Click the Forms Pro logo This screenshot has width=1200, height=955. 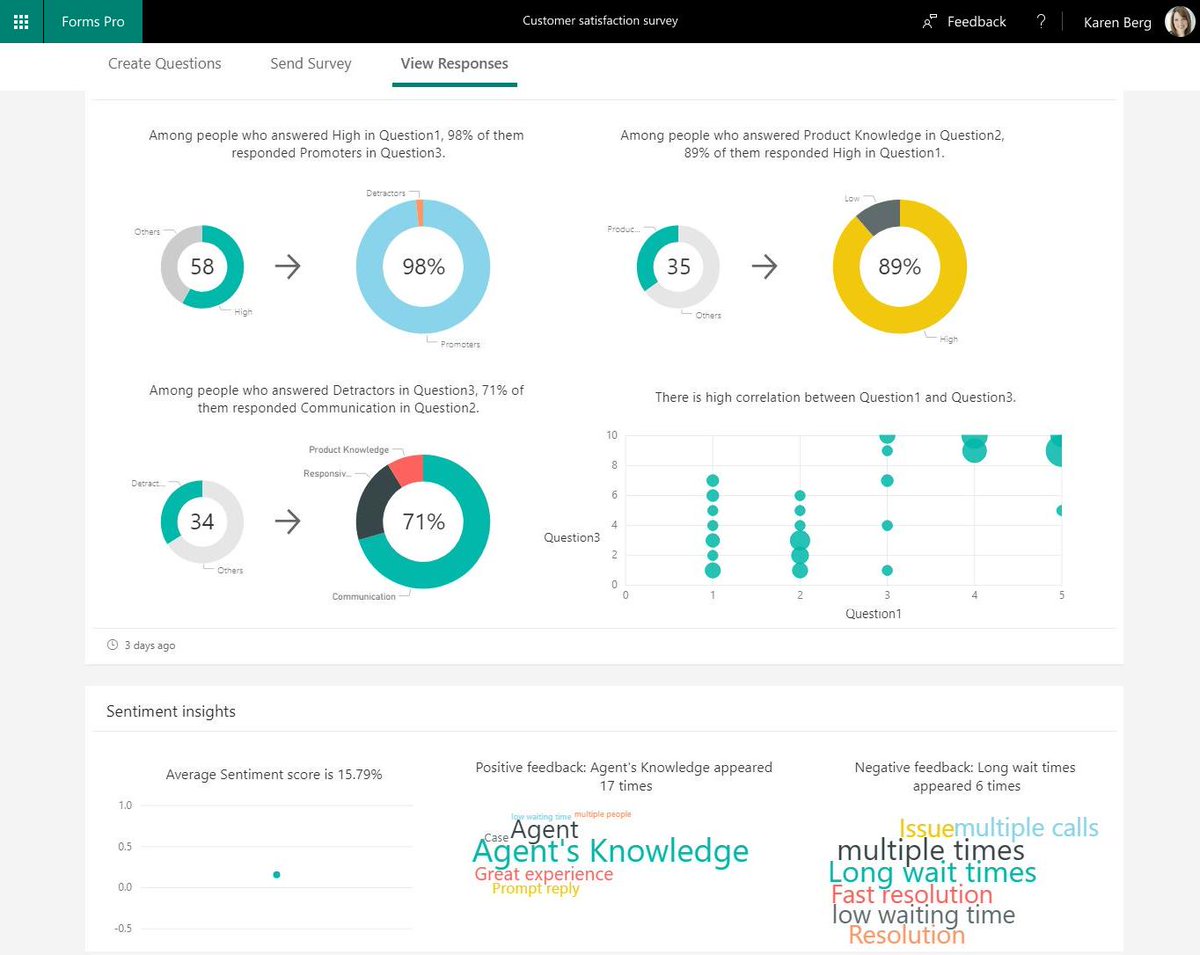[92, 21]
